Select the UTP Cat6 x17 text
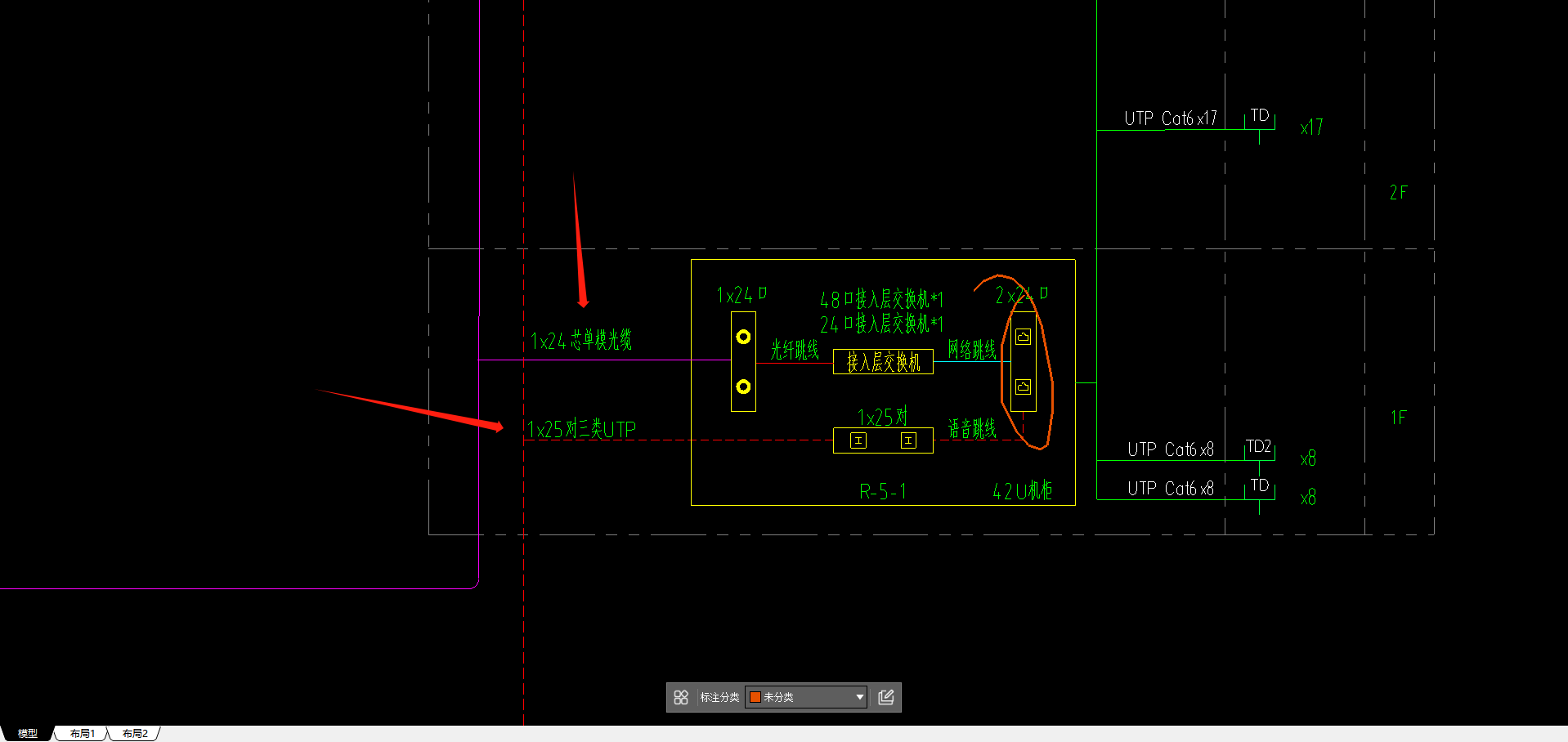This screenshot has height=742, width=1568. (x=1171, y=118)
